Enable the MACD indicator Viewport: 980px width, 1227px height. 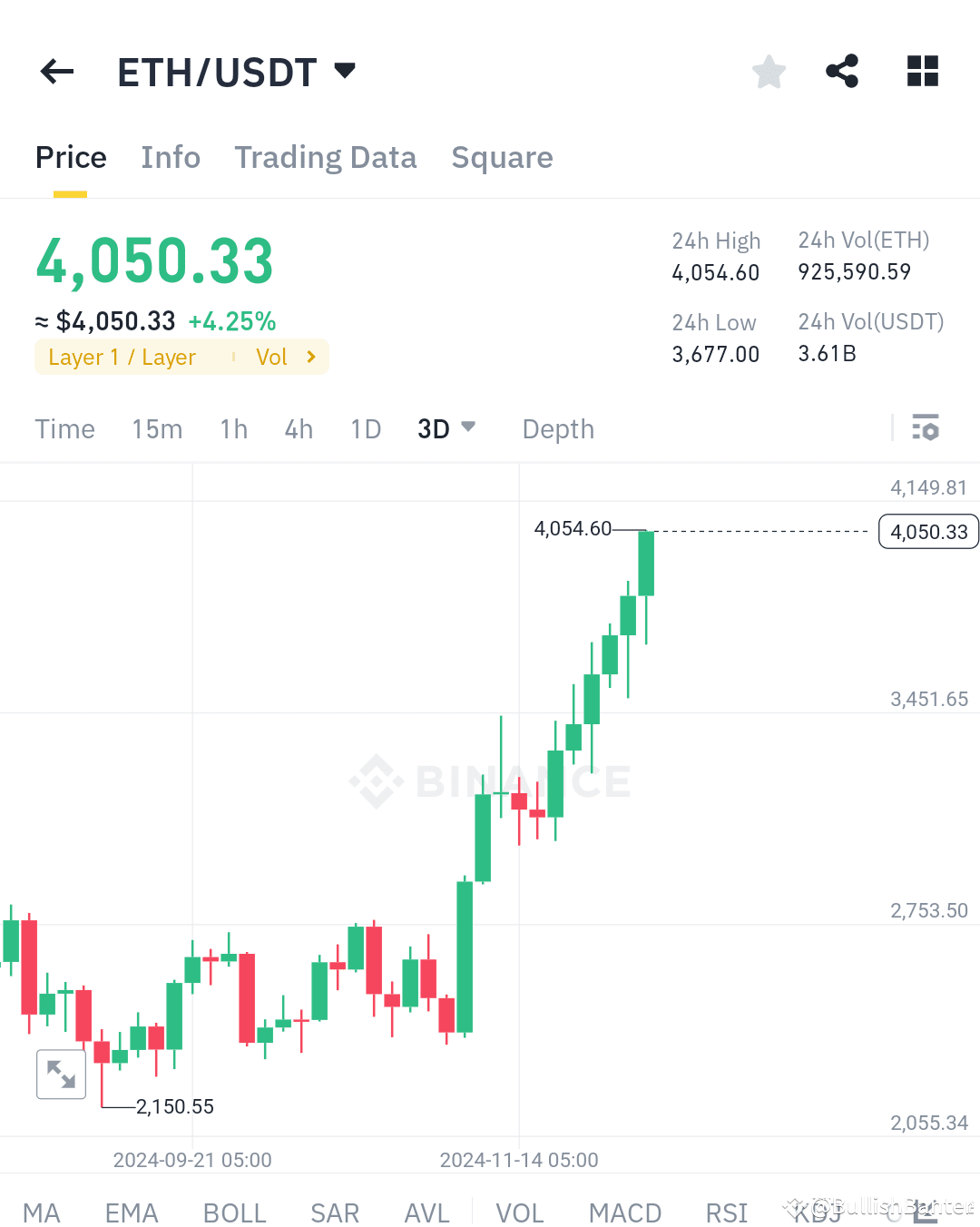(x=624, y=1212)
